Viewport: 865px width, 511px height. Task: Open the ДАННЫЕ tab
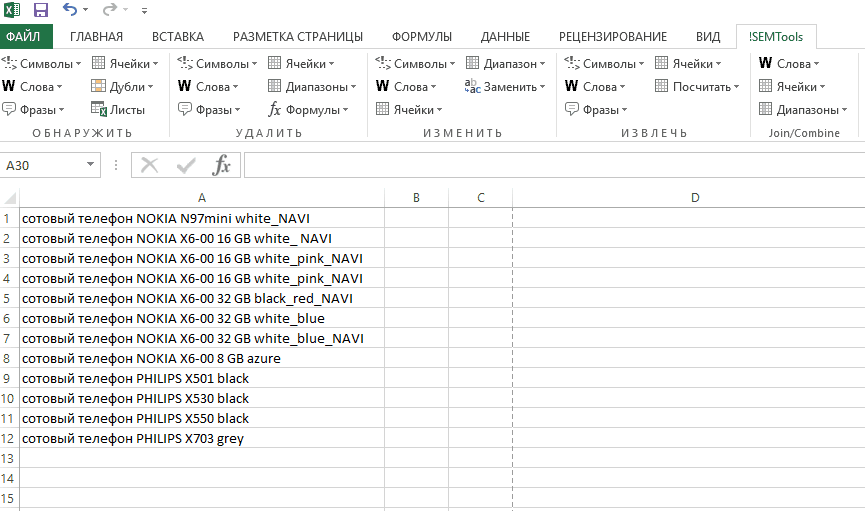(505, 37)
